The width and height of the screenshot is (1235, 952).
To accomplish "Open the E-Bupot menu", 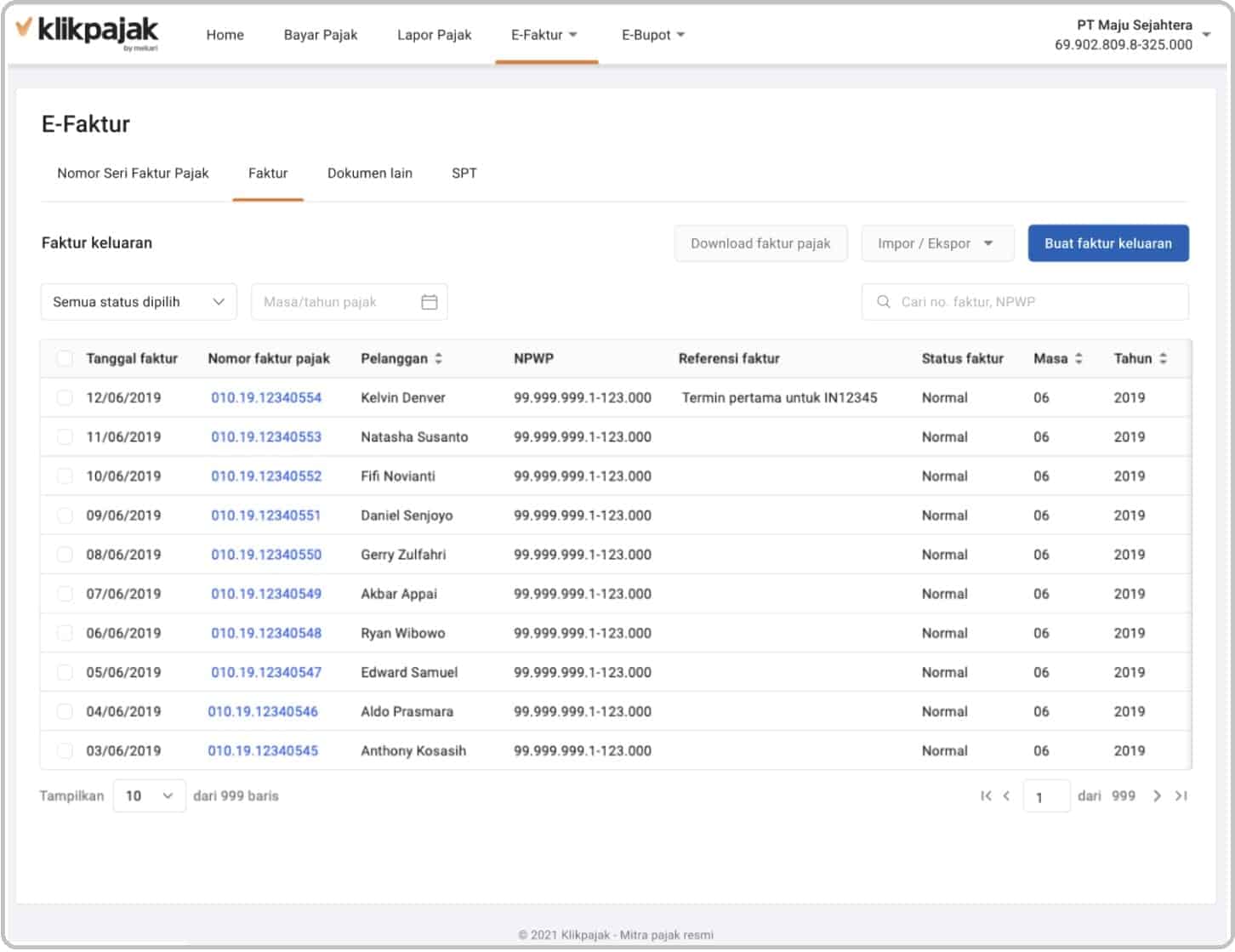I will click(x=652, y=35).
